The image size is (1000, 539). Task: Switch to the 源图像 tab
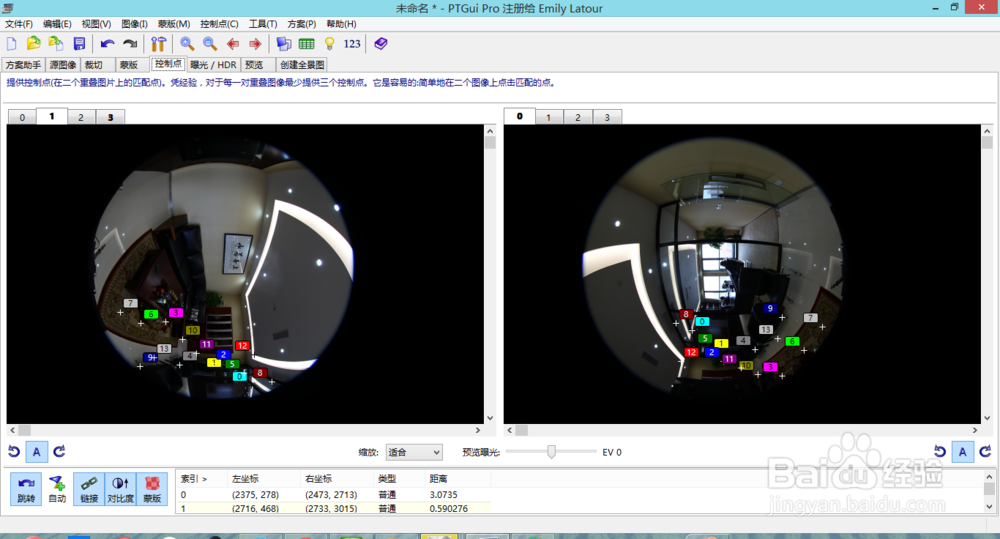click(x=62, y=64)
